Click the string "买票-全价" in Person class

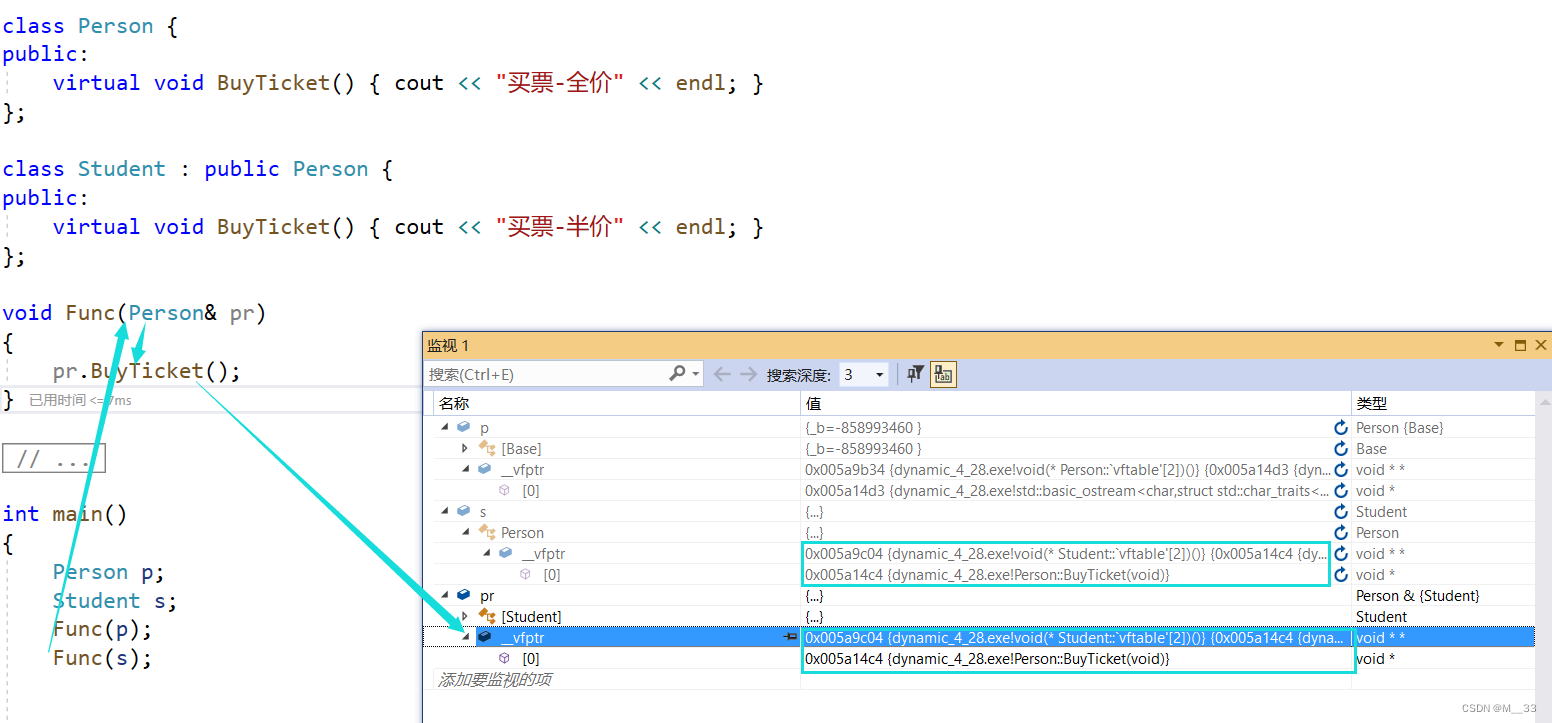559,82
